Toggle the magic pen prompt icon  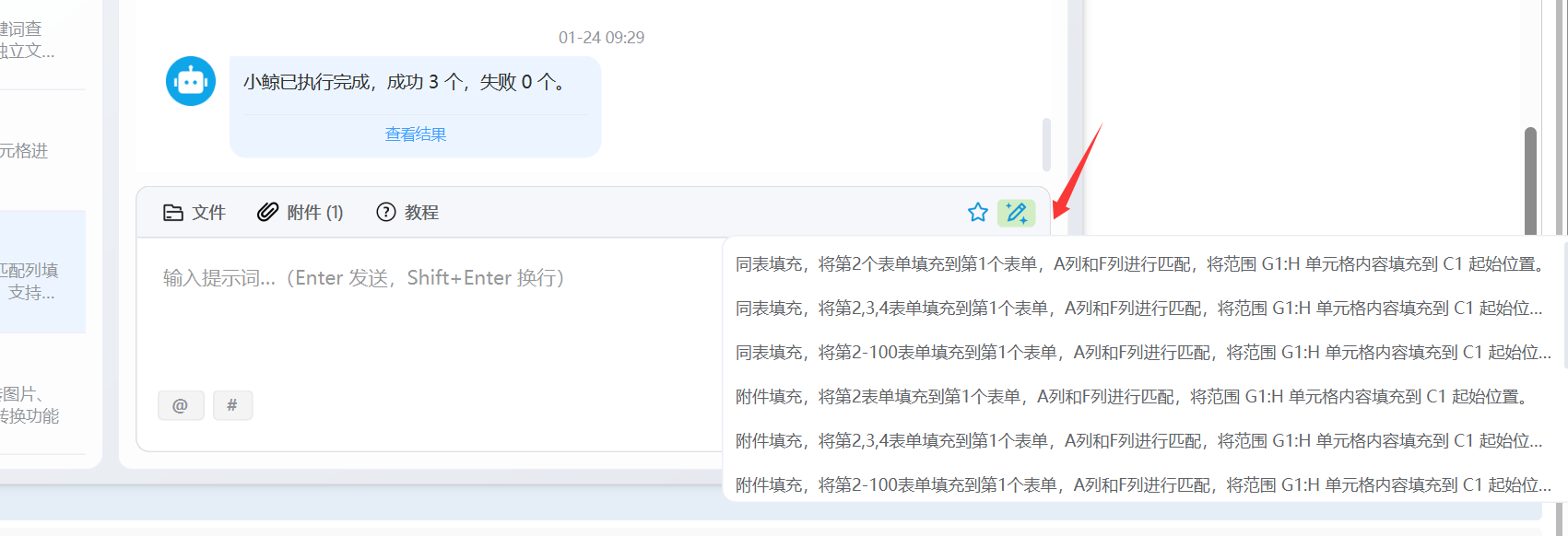1017,213
